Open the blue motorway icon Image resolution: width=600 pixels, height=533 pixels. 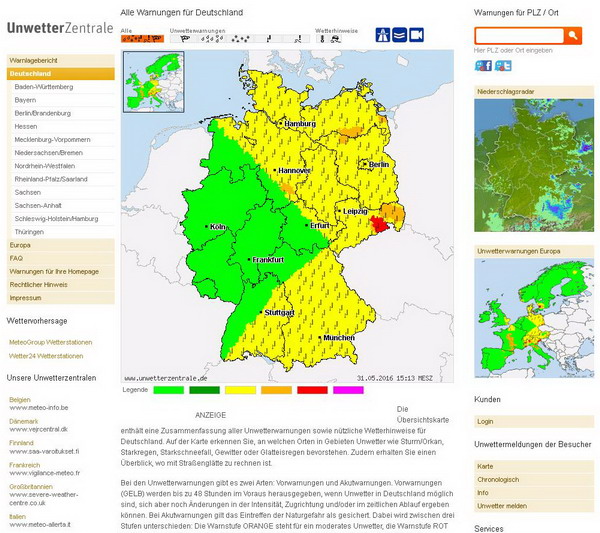click(382, 36)
